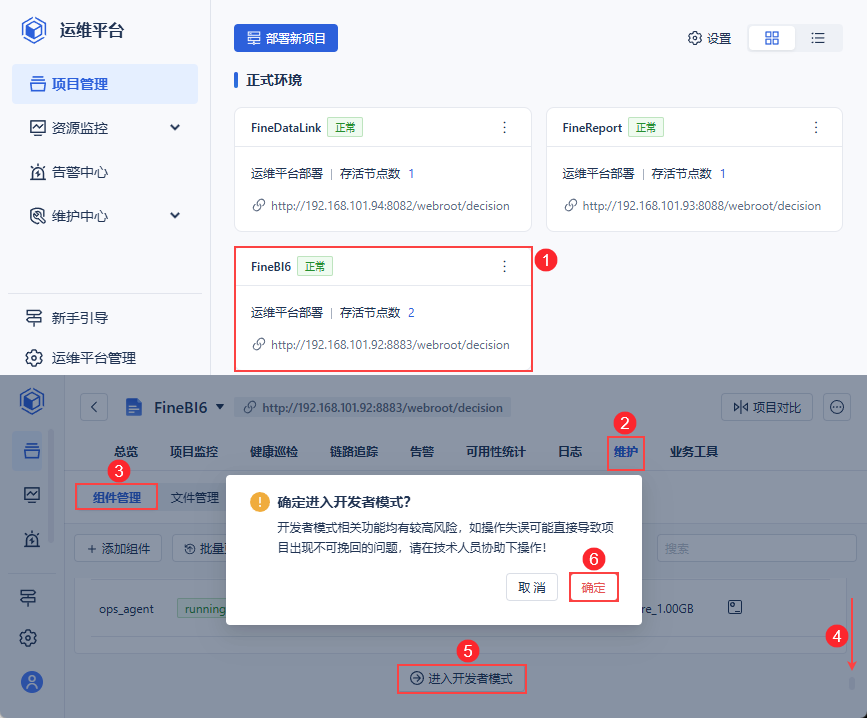Click the 进入开发者模式 button
Screen dimensions: 867x718
(x=461, y=678)
